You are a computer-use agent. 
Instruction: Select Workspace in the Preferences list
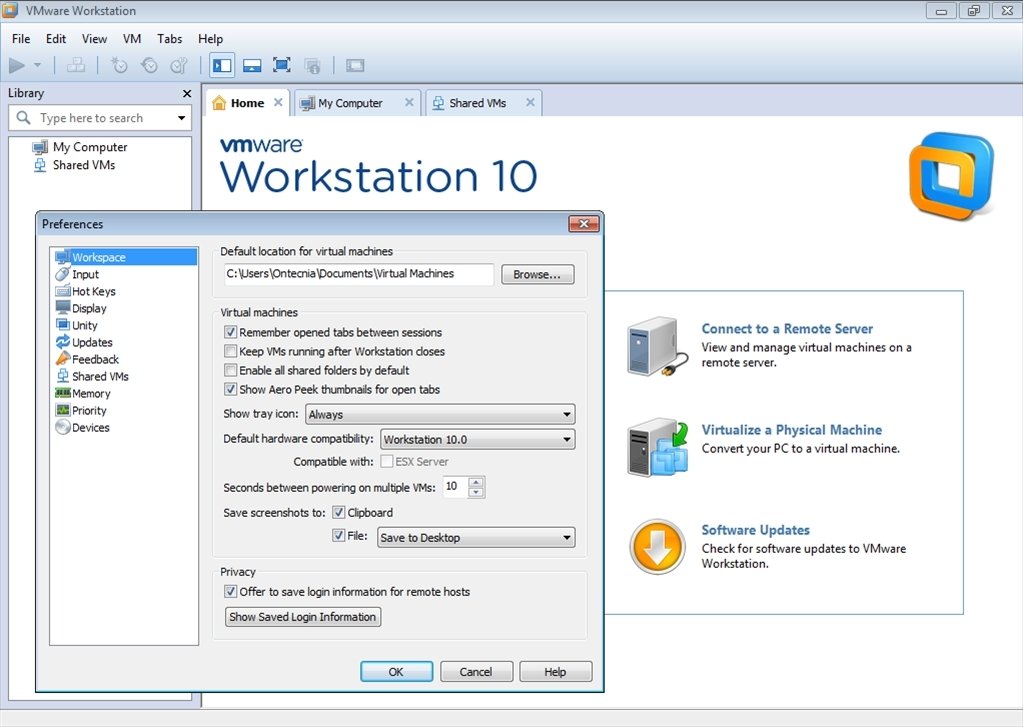125,257
